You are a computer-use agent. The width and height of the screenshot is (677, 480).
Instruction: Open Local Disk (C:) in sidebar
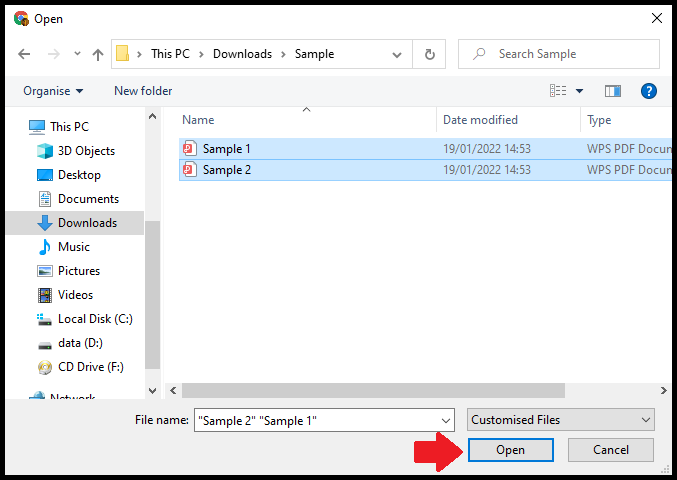click(x=95, y=319)
